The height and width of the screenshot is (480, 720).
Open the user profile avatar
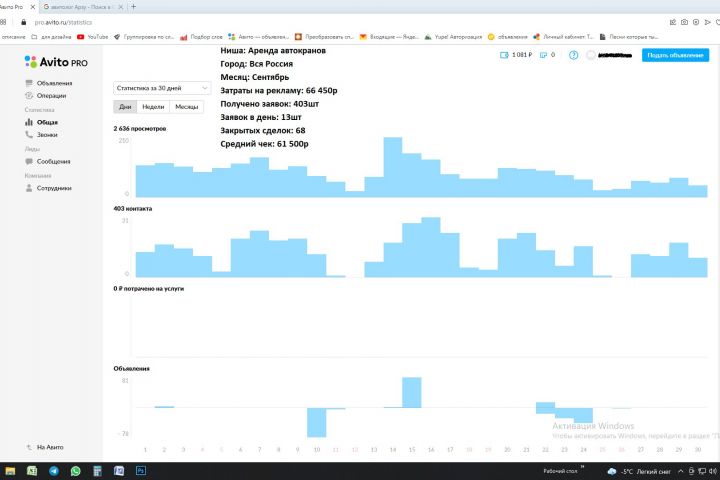(591, 55)
